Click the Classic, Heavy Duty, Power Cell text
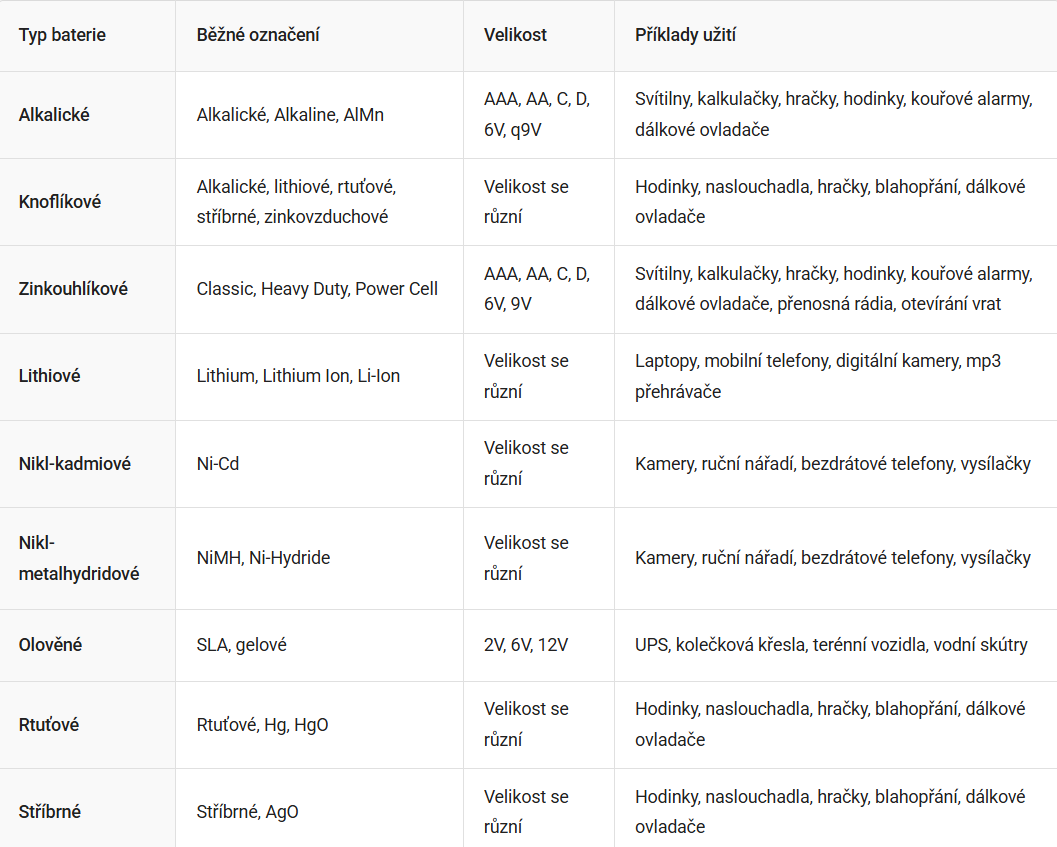The width and height of the screenshot is (1057, 847). pos(317,289)
